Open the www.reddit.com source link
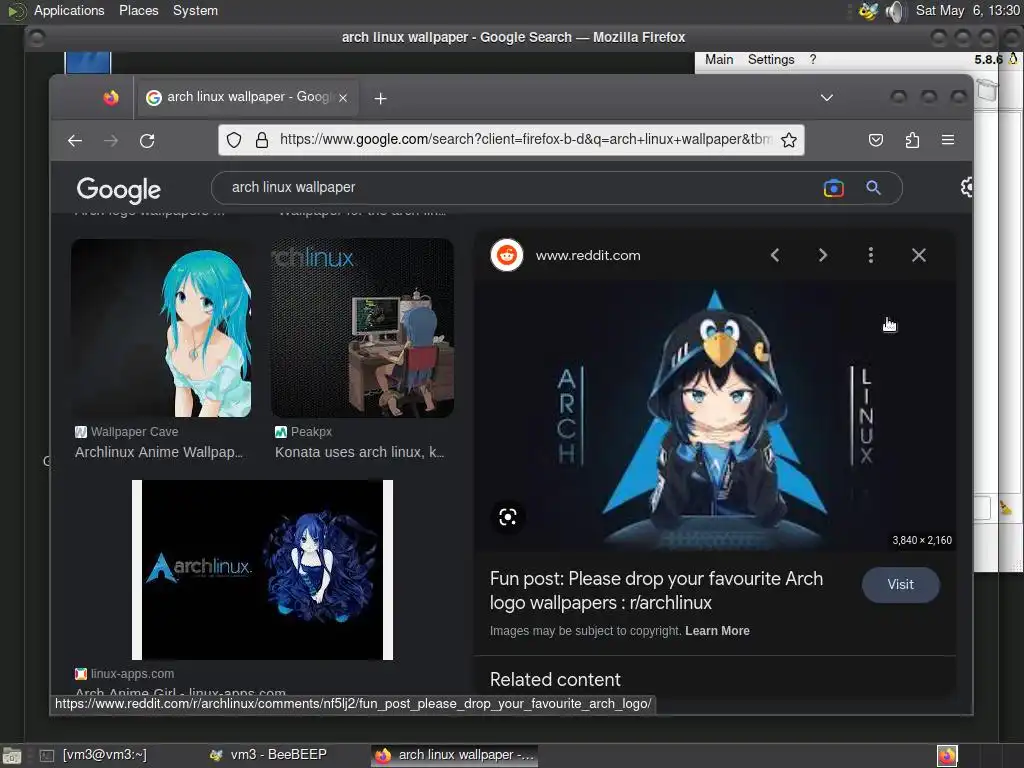This screenshot has width=1024, height=768. pos(588,255)
